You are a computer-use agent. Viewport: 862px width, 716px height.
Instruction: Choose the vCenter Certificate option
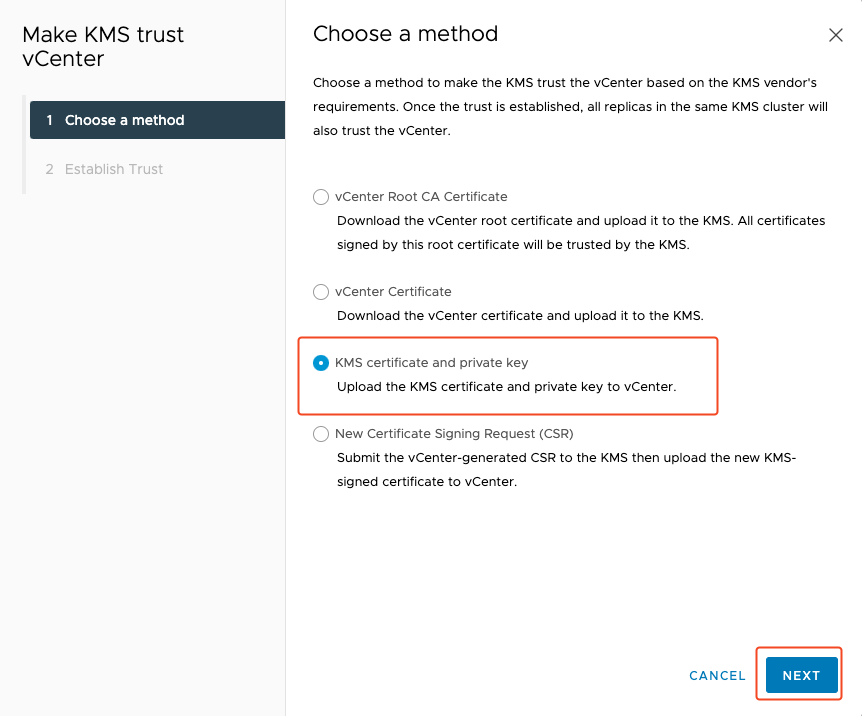pyautogui.click(x=321, y=292)
